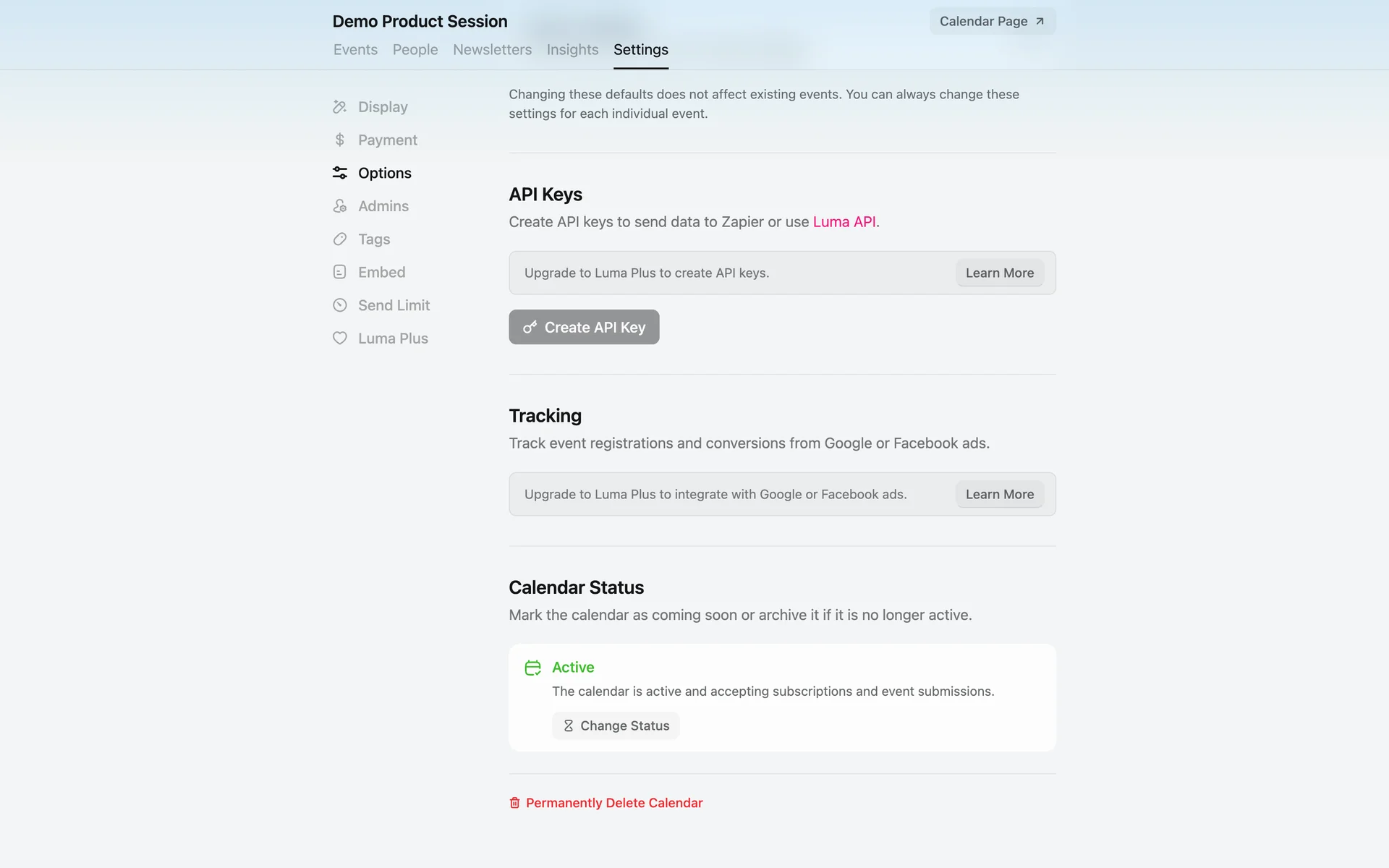The image size is (1389, 868).
Task: Open the Calendar Page external link button
Action: pos(992,21)
